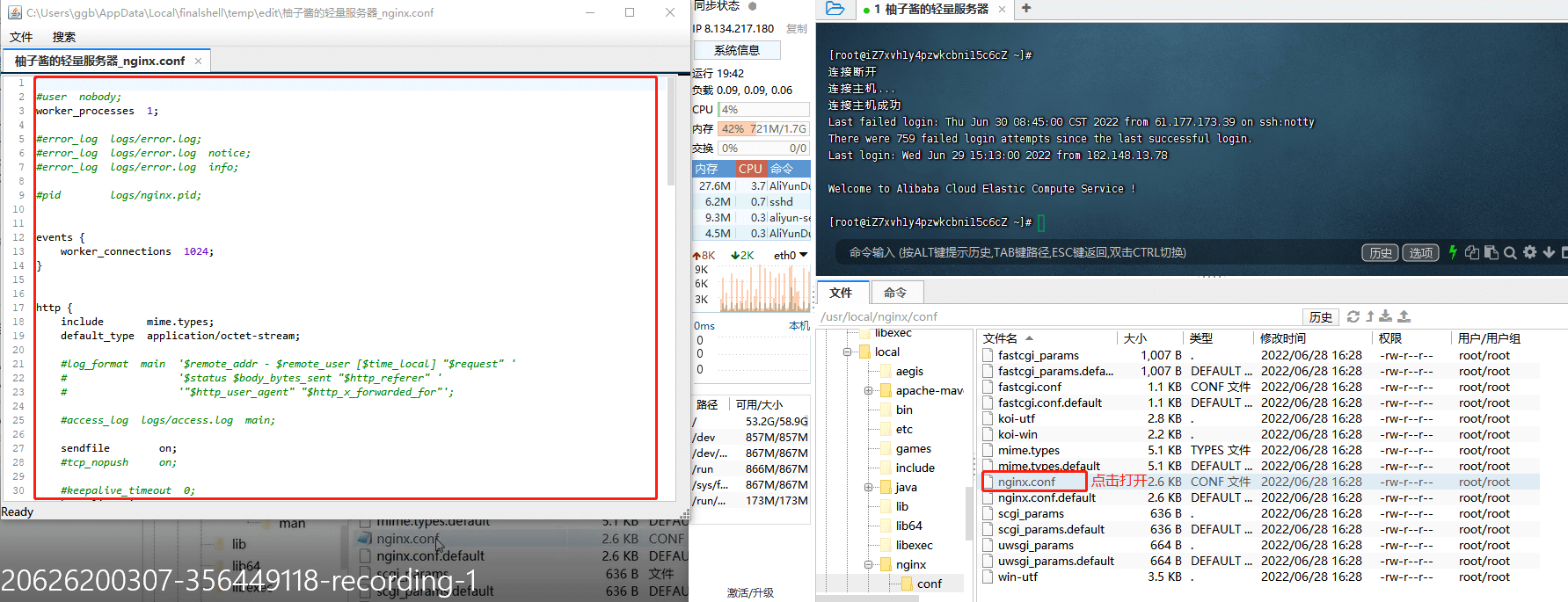The height and width of the screenshot is (602, 1568).
Task: Click the green lightning quick-command icon
Action: (1453, 252)
